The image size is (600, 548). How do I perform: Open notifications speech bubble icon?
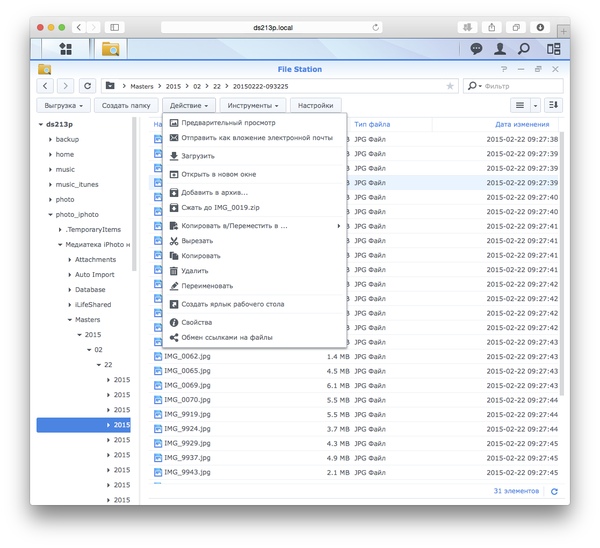point(476,49)
